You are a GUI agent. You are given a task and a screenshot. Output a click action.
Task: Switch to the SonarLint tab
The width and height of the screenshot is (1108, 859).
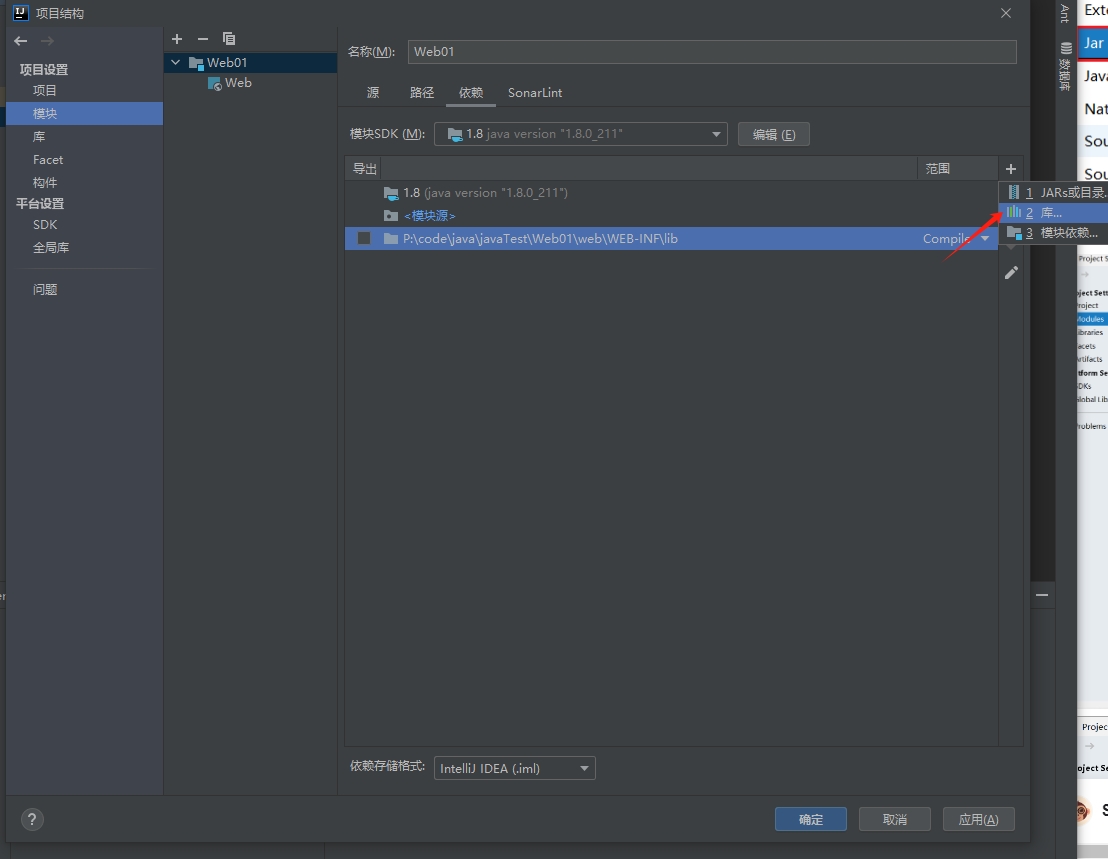point(535,93)
